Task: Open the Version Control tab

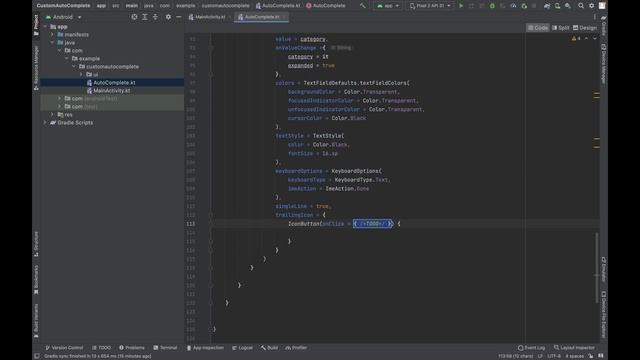Action: [64, 348]
